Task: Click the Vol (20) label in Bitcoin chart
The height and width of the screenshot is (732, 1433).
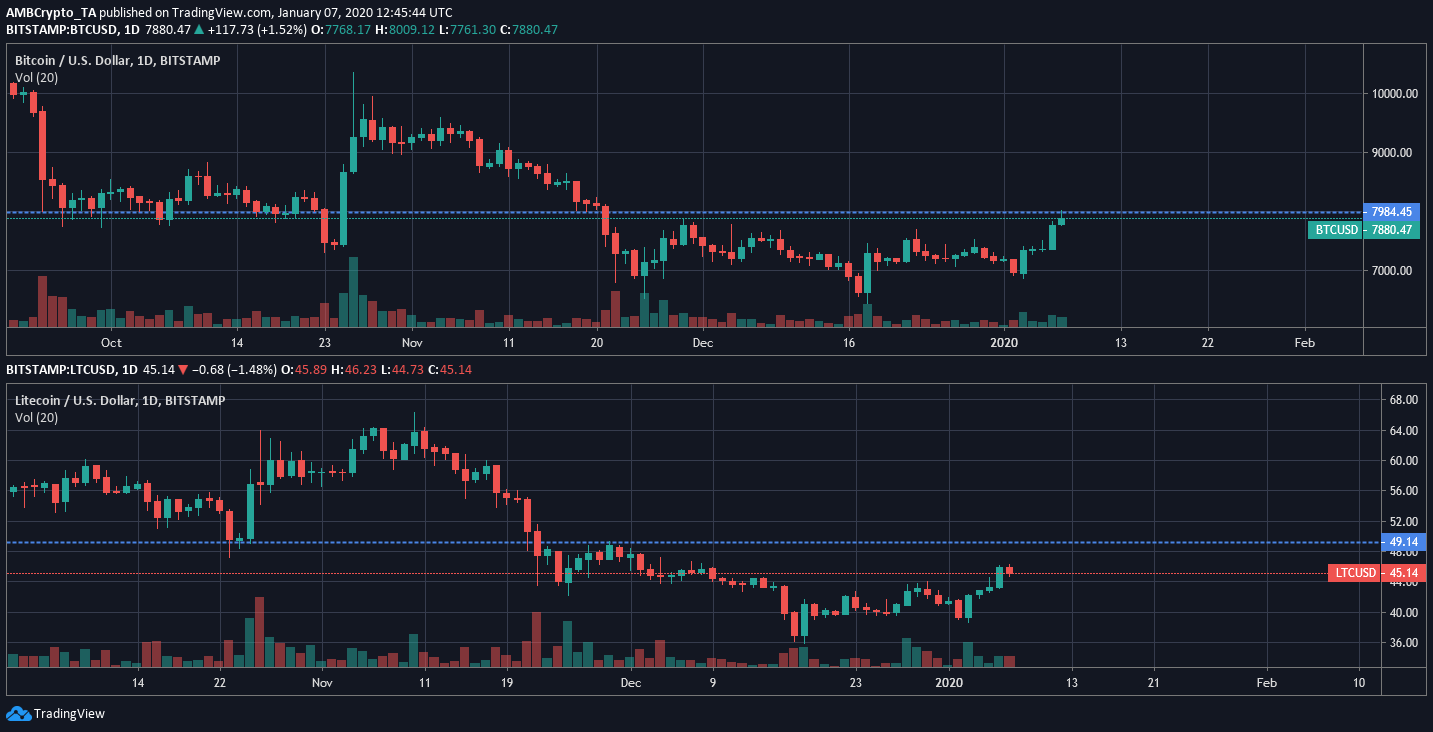Action: point(36,78)
